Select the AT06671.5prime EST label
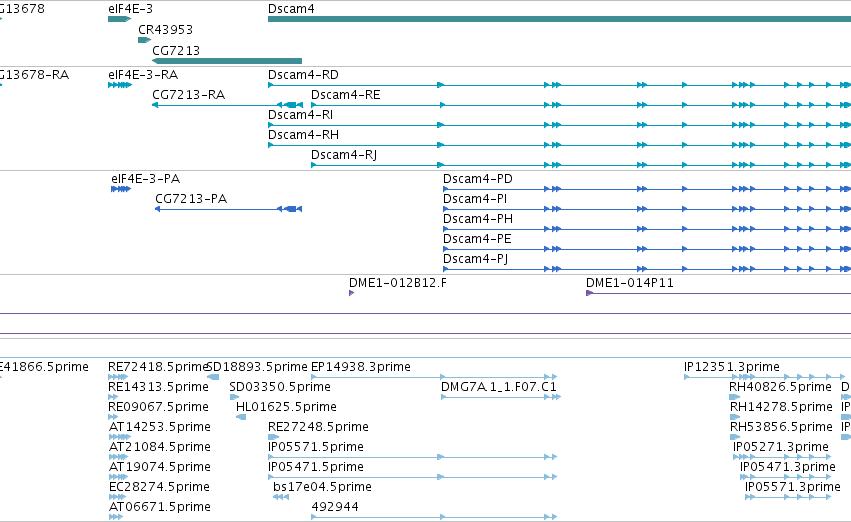This screenshot has height=522, width=851. pos(160,508)
